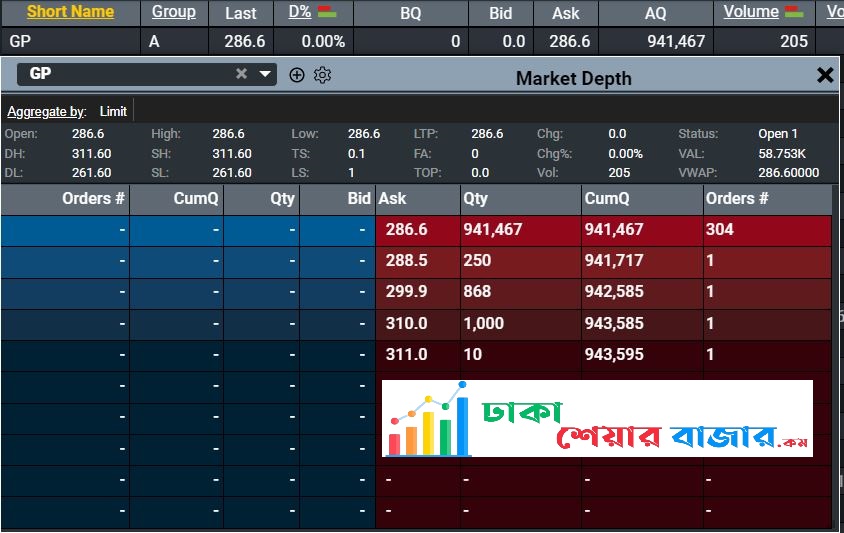Screen dimensions: 844x533
Task: Click the Volume column header text
Action: (x=751, y=12)
